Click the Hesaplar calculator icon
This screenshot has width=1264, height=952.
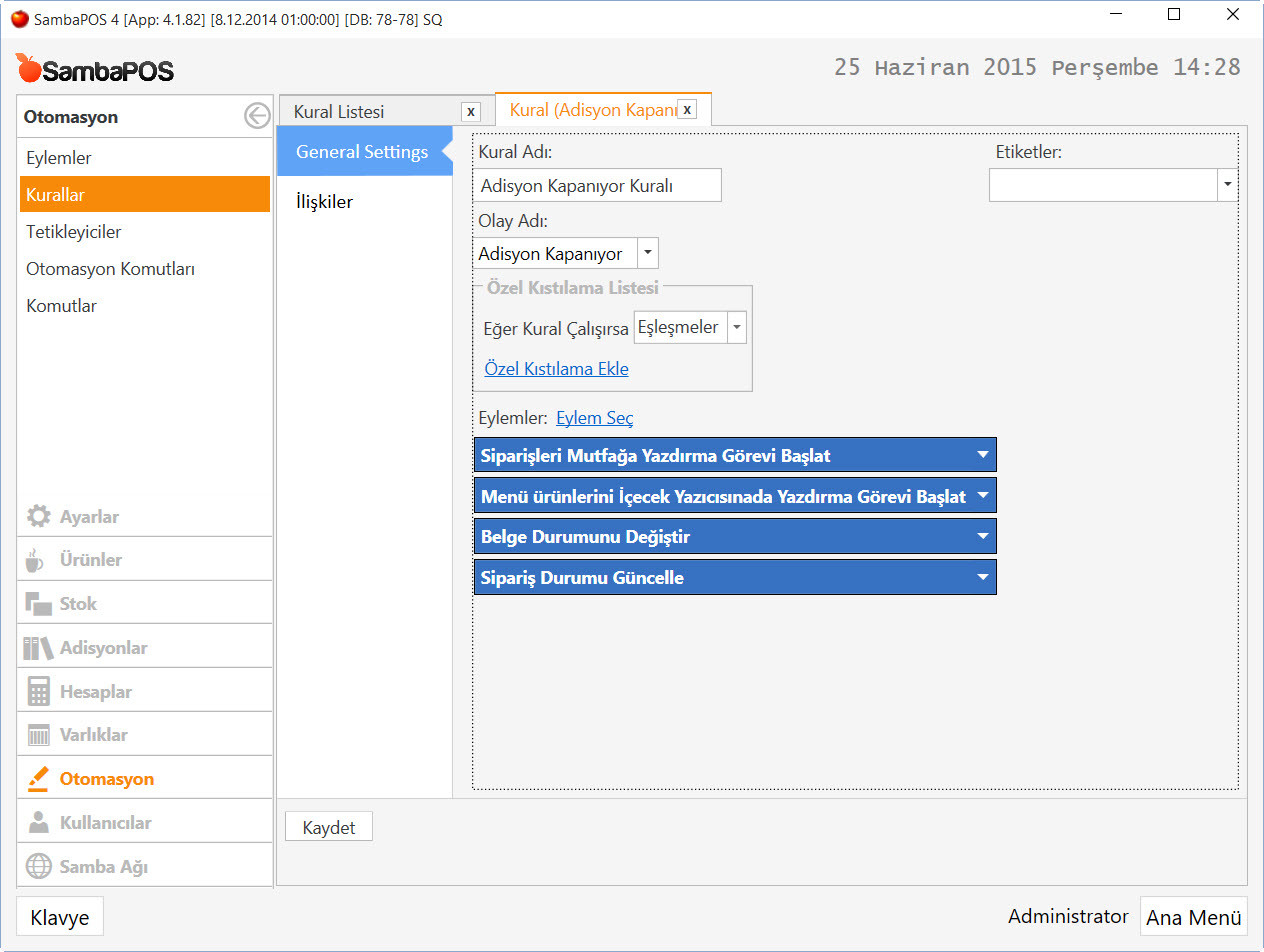click(38, 692)
